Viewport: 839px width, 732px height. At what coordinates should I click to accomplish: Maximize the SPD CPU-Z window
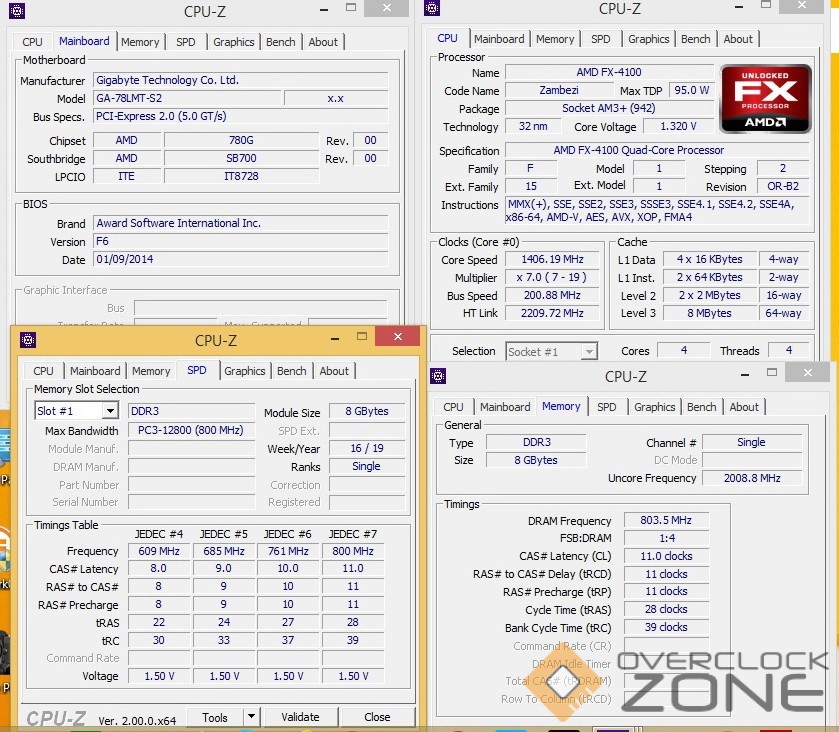pos(362,337)
